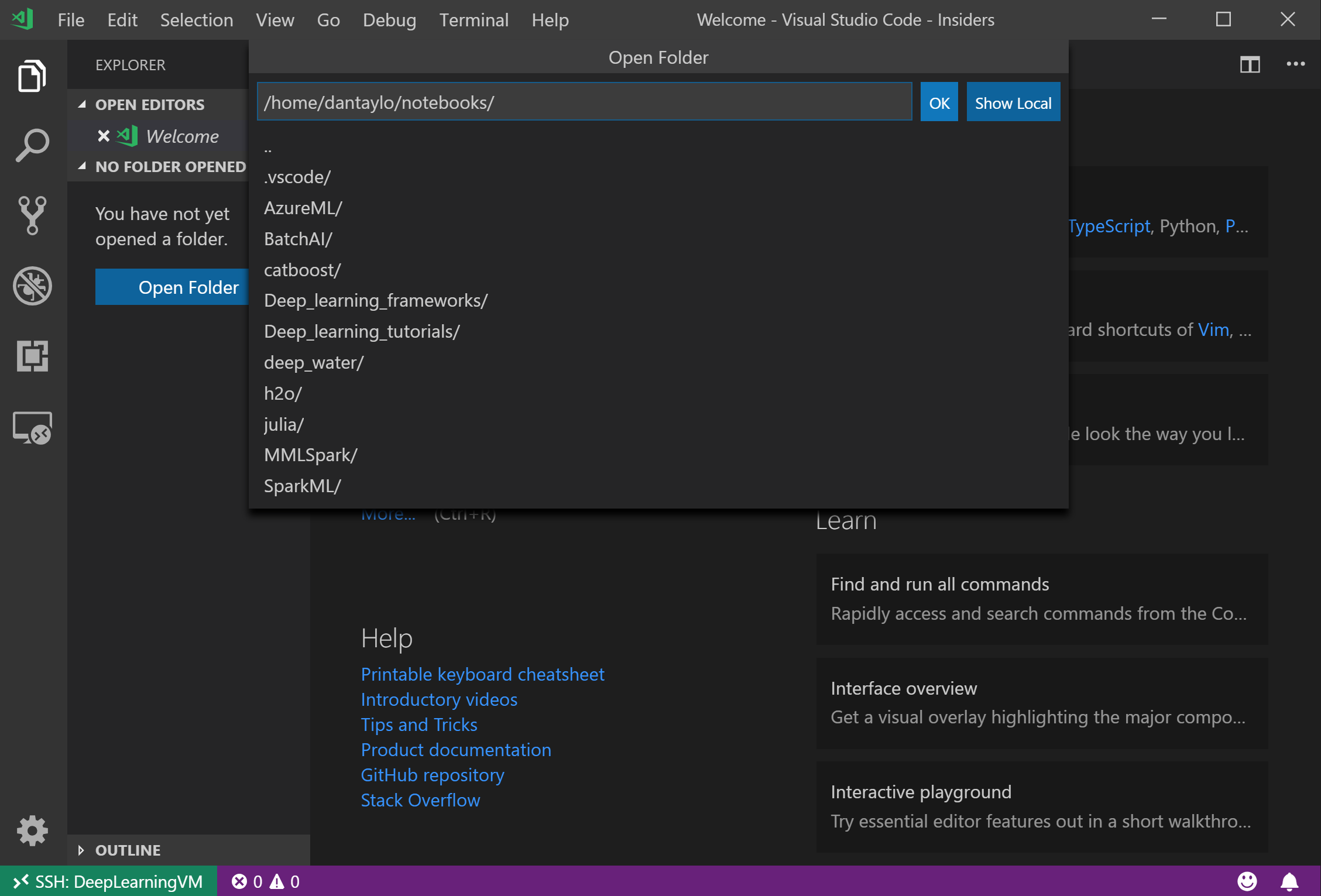Click Show Local button in dialog
Viewport: 1321px width, 896px height.
(x=1012, y=102)
